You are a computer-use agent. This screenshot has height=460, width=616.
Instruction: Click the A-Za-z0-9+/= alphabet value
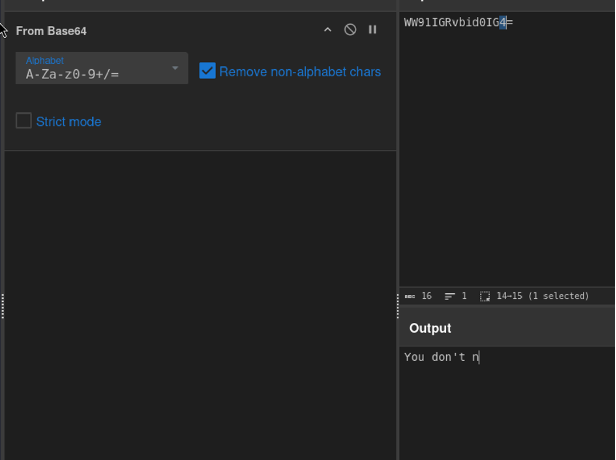click(x=72, y=74)
